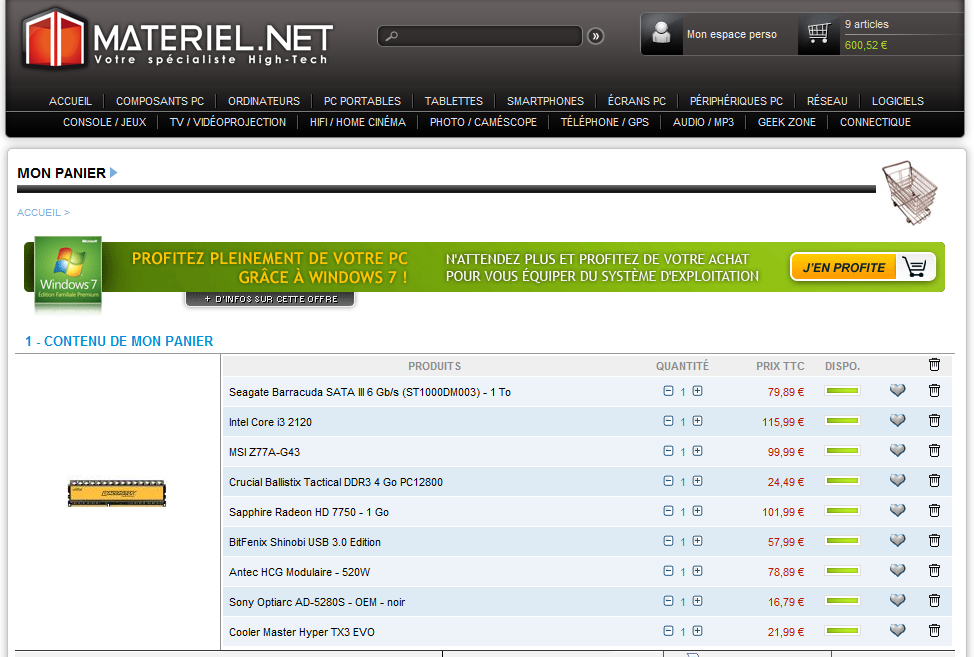Viewport: 974px width, 657px height.
Task: Open the GEEK ZONE menu
Action: [x=786, y=122]
